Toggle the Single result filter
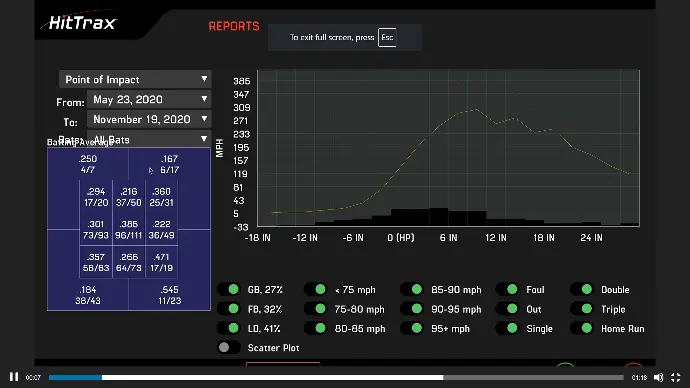The width and height of the screenshot is (690, 388). pyautogui.click(x=507, y=328)
